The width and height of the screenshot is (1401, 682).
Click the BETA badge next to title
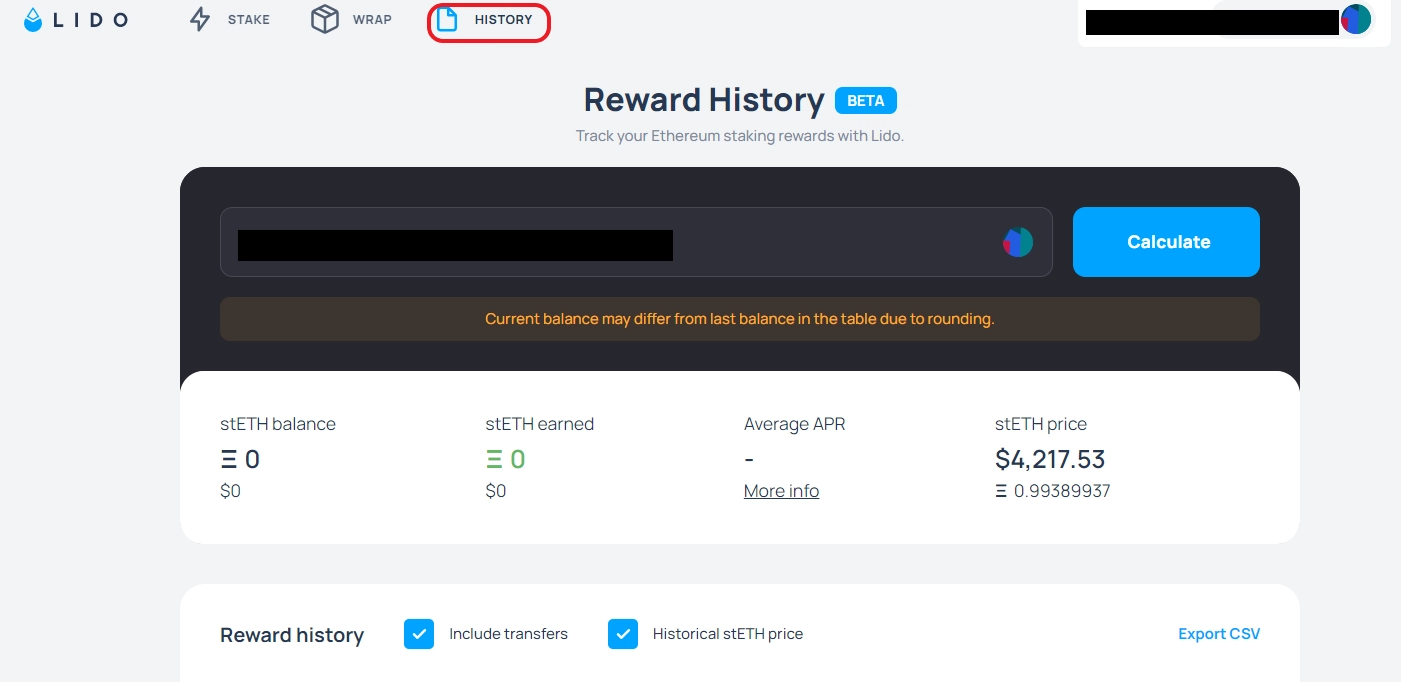(x=866, y=101)
